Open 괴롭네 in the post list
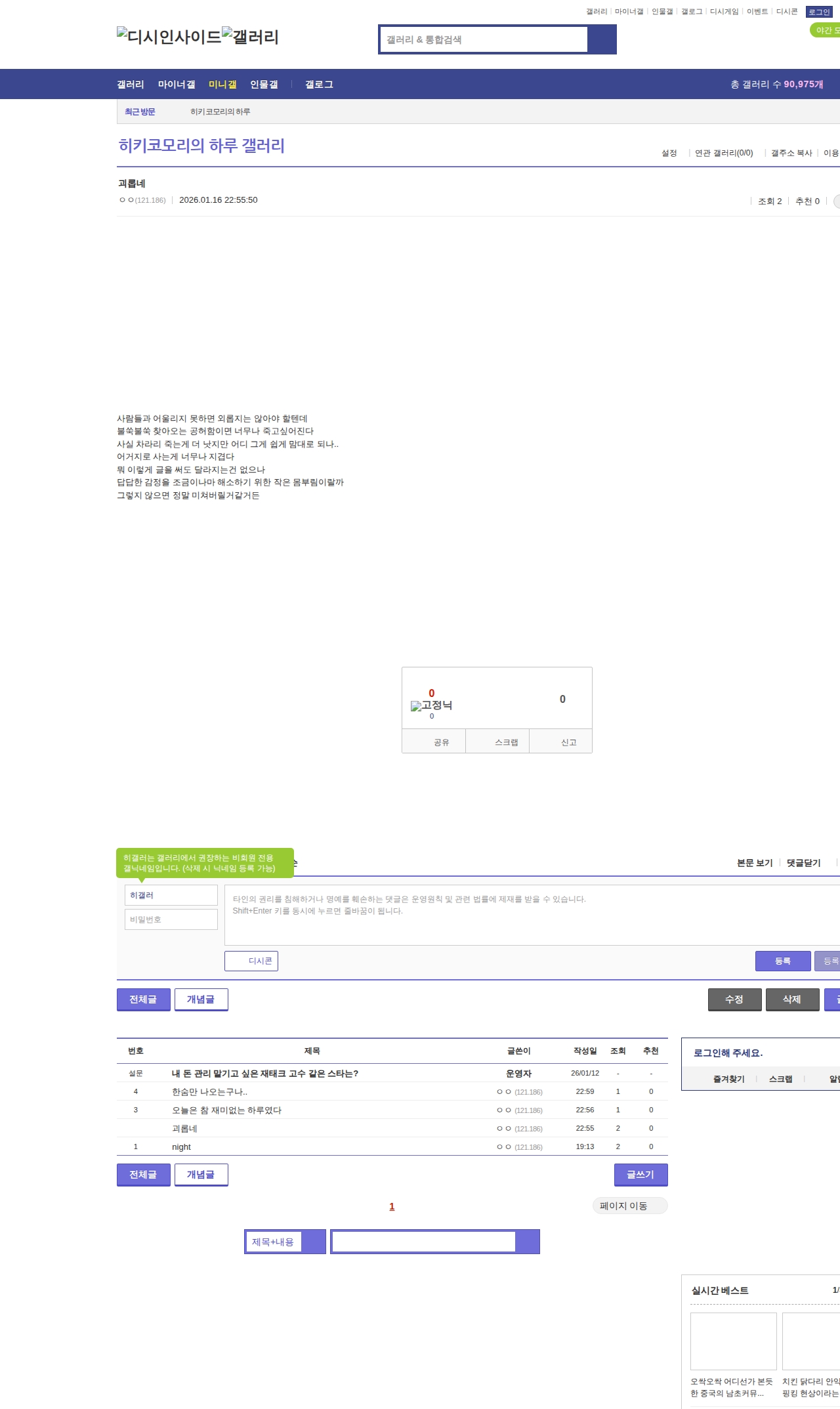840x1409 pixels. click(x=184, y=1128)
